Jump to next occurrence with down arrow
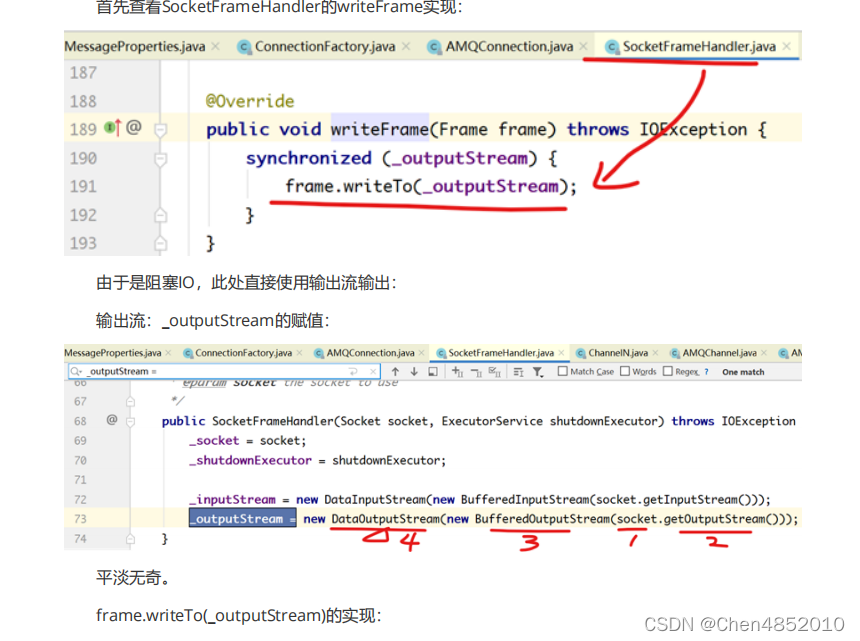The height and width of the screenshot is (641, 860). pyautogui.click(x=414, y=372)
